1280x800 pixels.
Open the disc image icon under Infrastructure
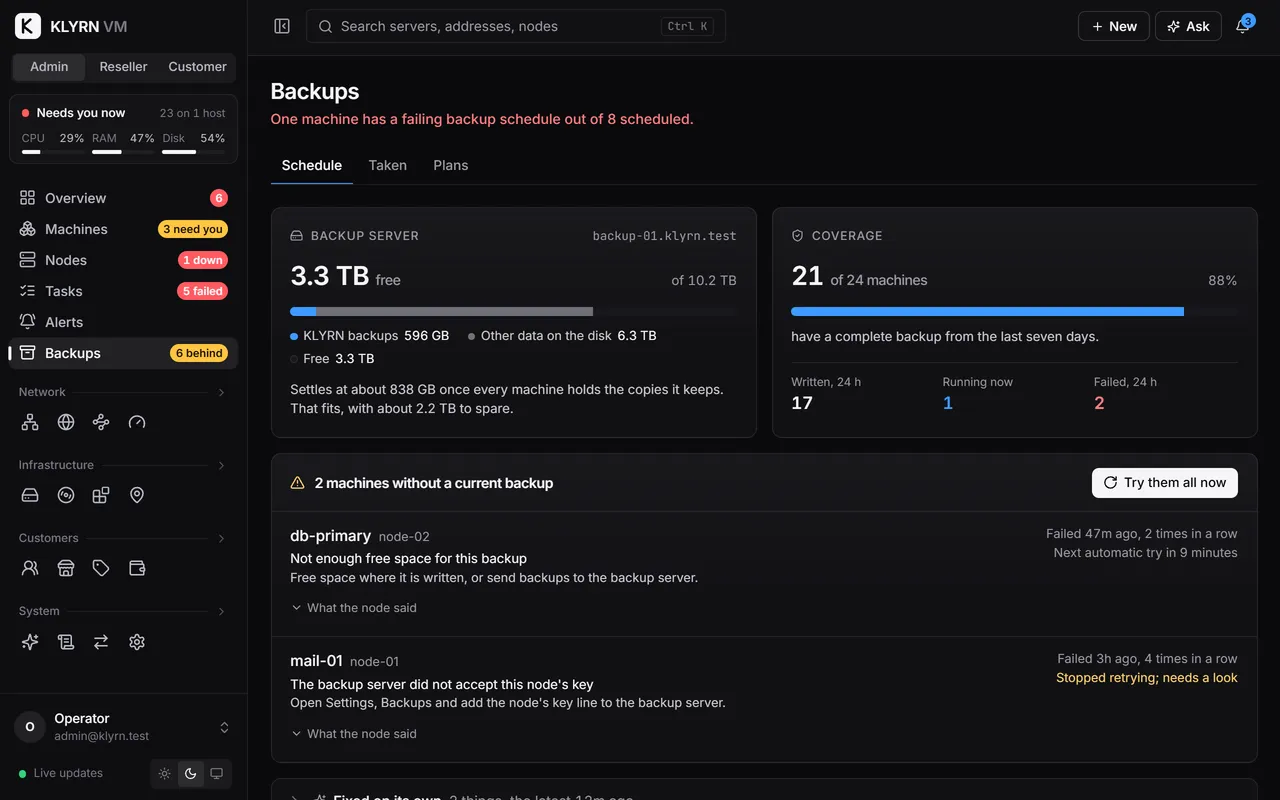[66, 495]
